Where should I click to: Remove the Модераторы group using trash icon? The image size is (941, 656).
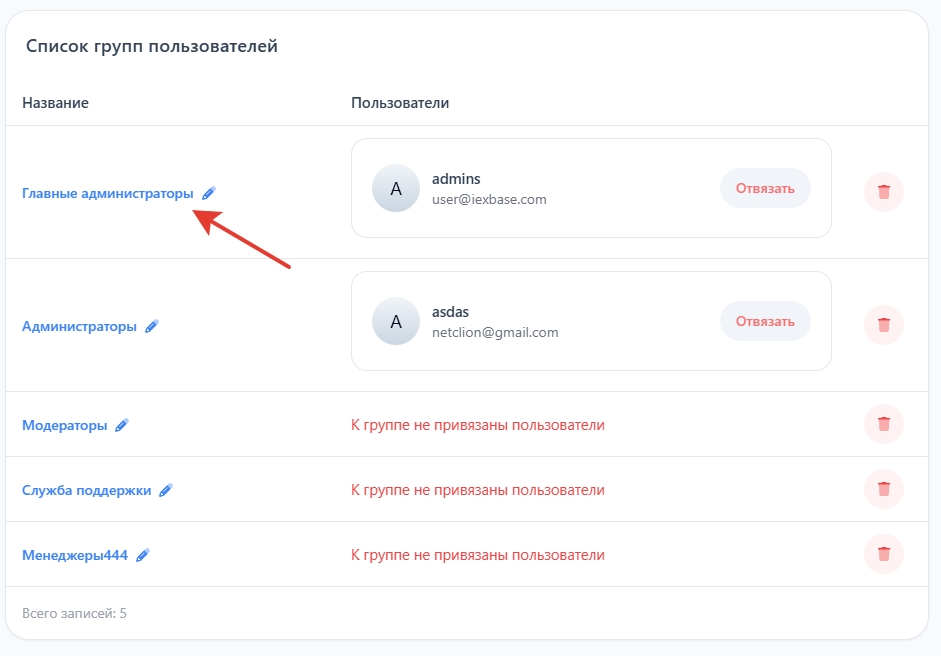click(883, 424)
